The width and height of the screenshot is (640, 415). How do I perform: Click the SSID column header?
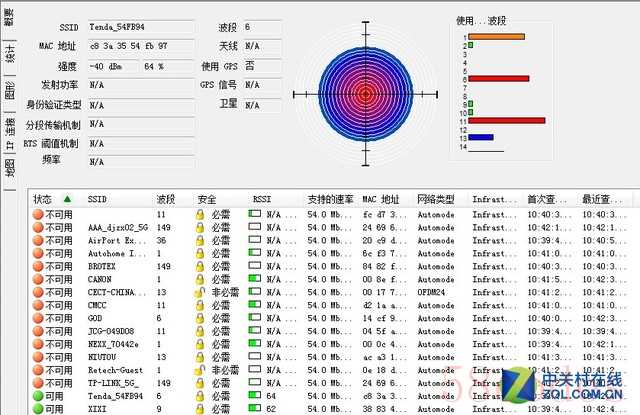[x=97, y=199]
